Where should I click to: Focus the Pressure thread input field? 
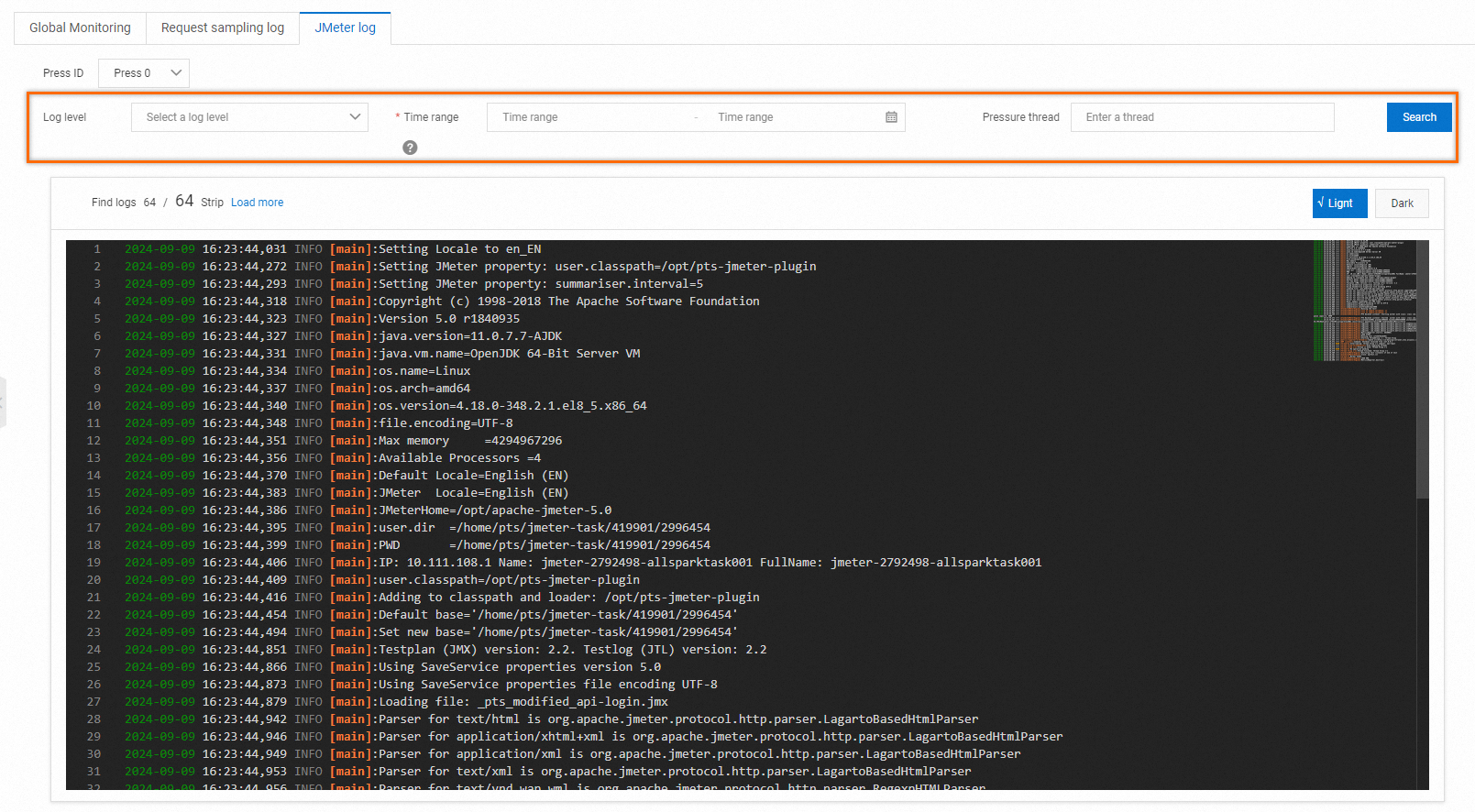coord(1202,117)
